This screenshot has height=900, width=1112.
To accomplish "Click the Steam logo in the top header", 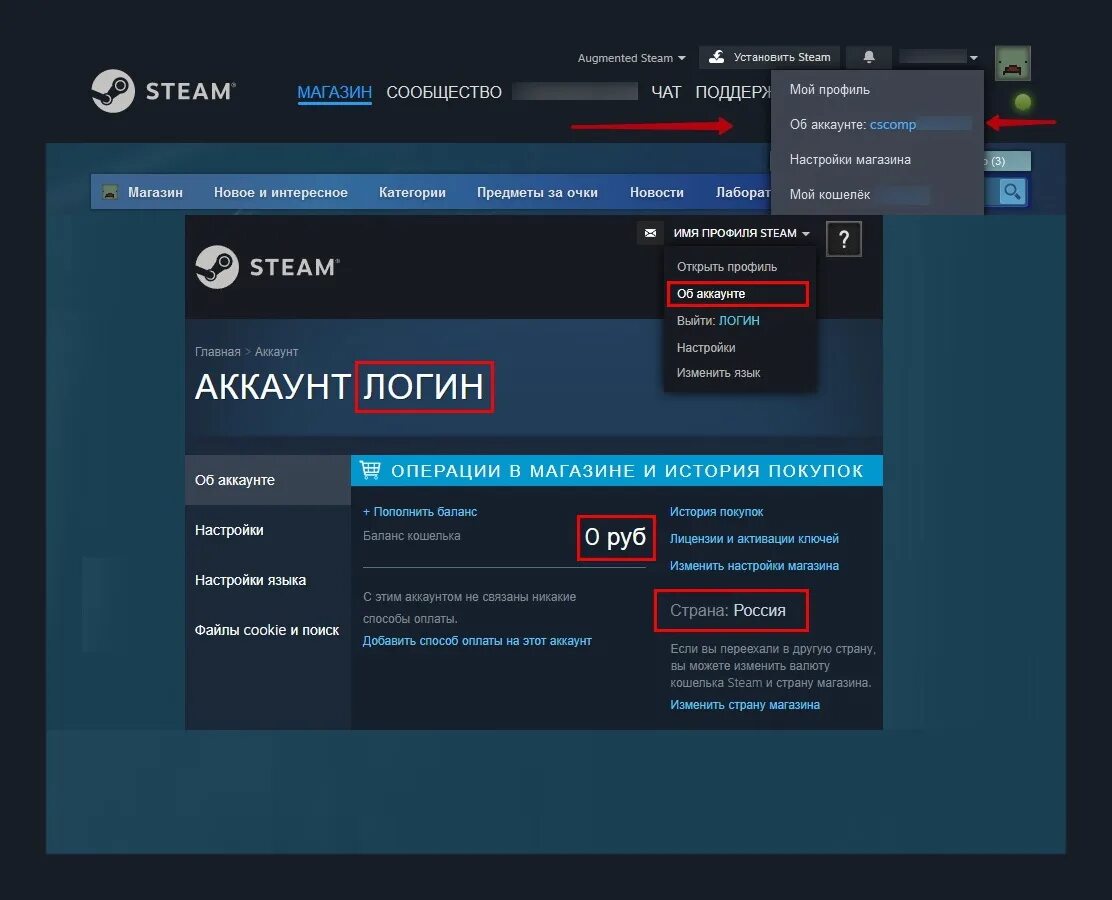I will pyautogui.click(x=164, y=91).
